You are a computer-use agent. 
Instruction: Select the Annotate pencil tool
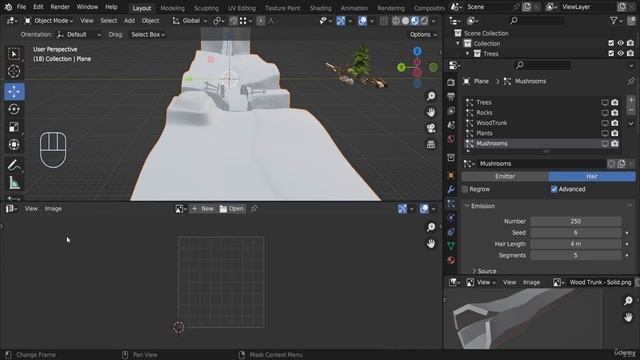click(x=14, y=165)
